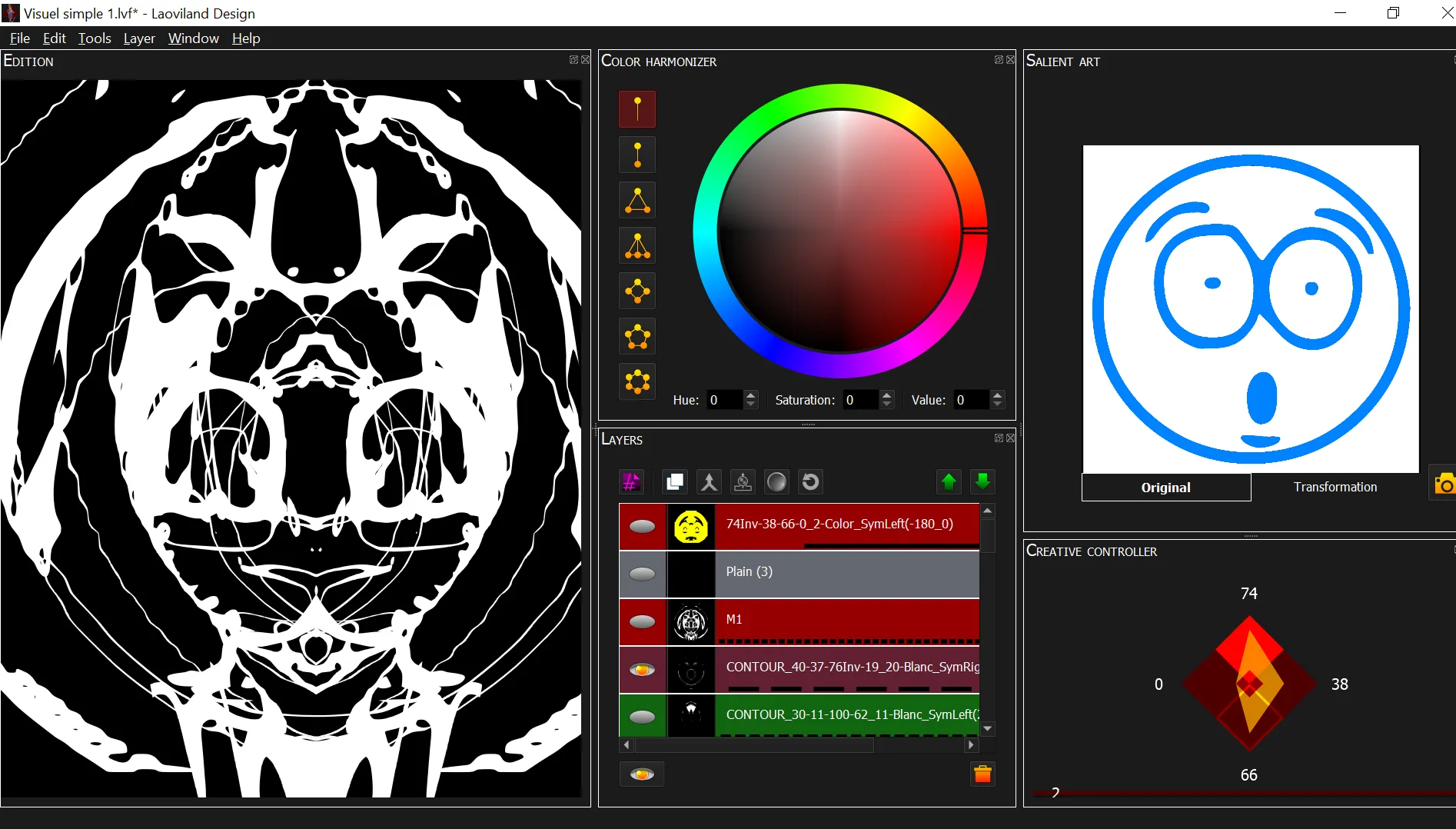Open the Help menu
1456x829 pixels.
pyautogui.click(x=246, y=38)
